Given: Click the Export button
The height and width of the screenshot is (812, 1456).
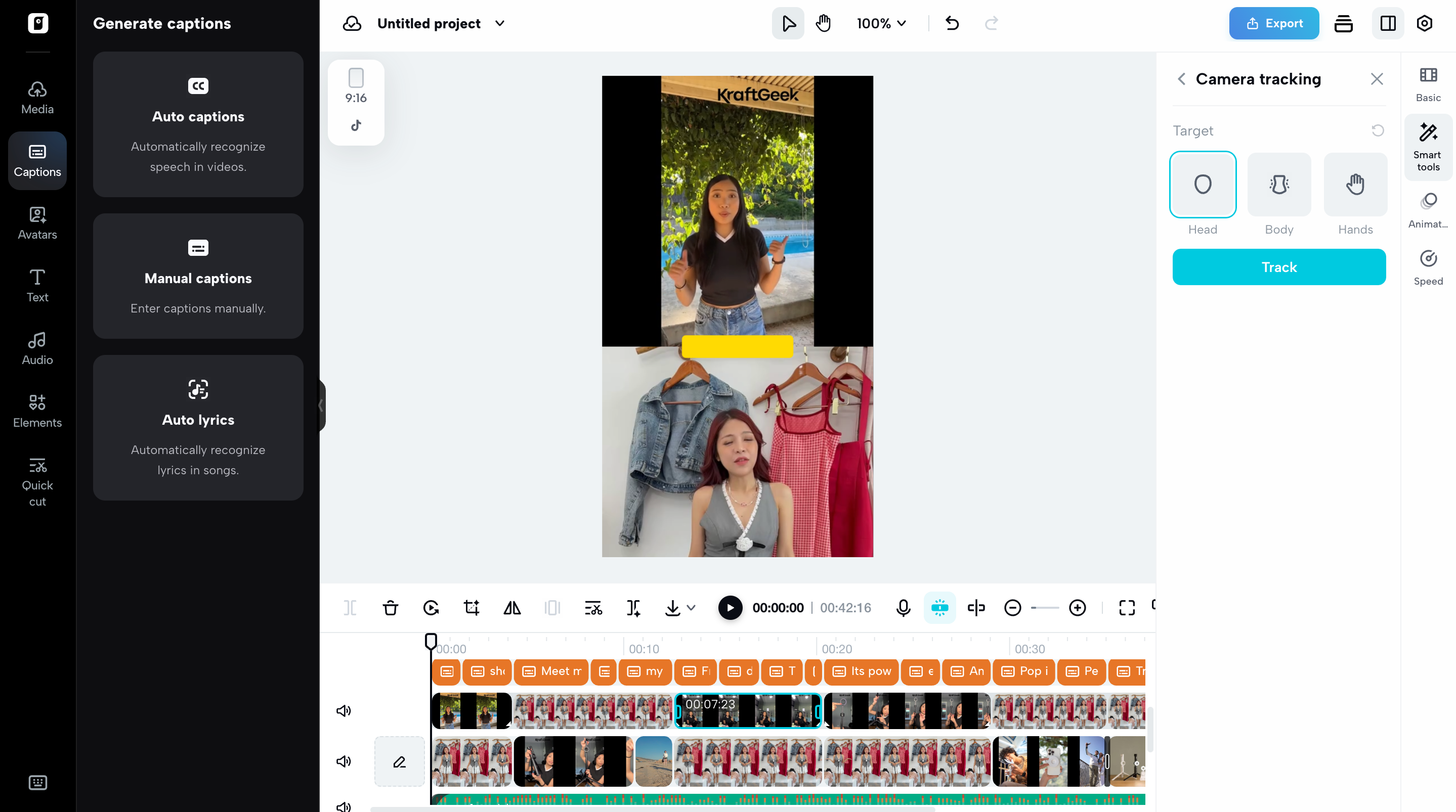Looking at the screenshot, I should pyautogui.click(x=1273, y=23).
